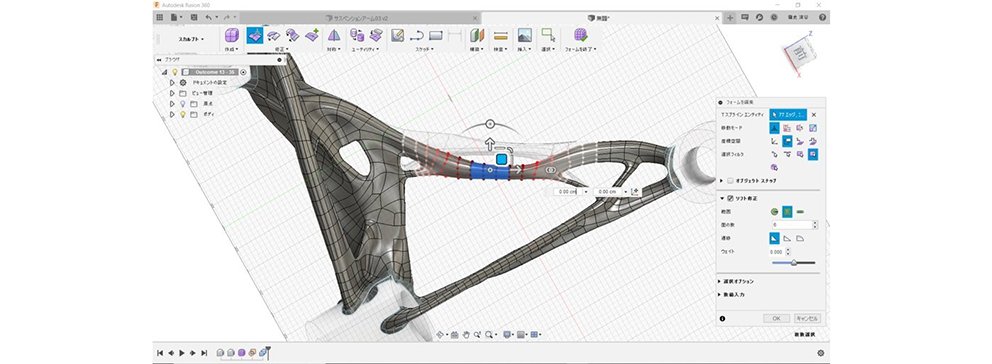The width and height of the screenshot is (992, 364).
Task: Open the Insert image icon
Action: tap(524, 35)
